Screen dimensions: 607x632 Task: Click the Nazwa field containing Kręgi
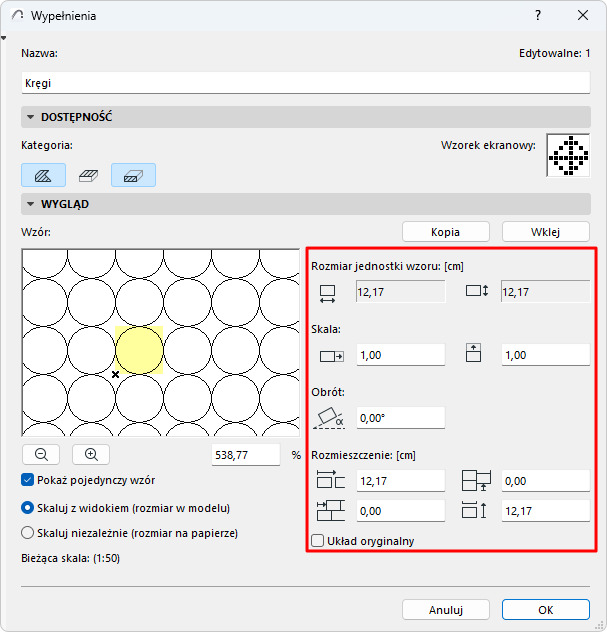306,83
